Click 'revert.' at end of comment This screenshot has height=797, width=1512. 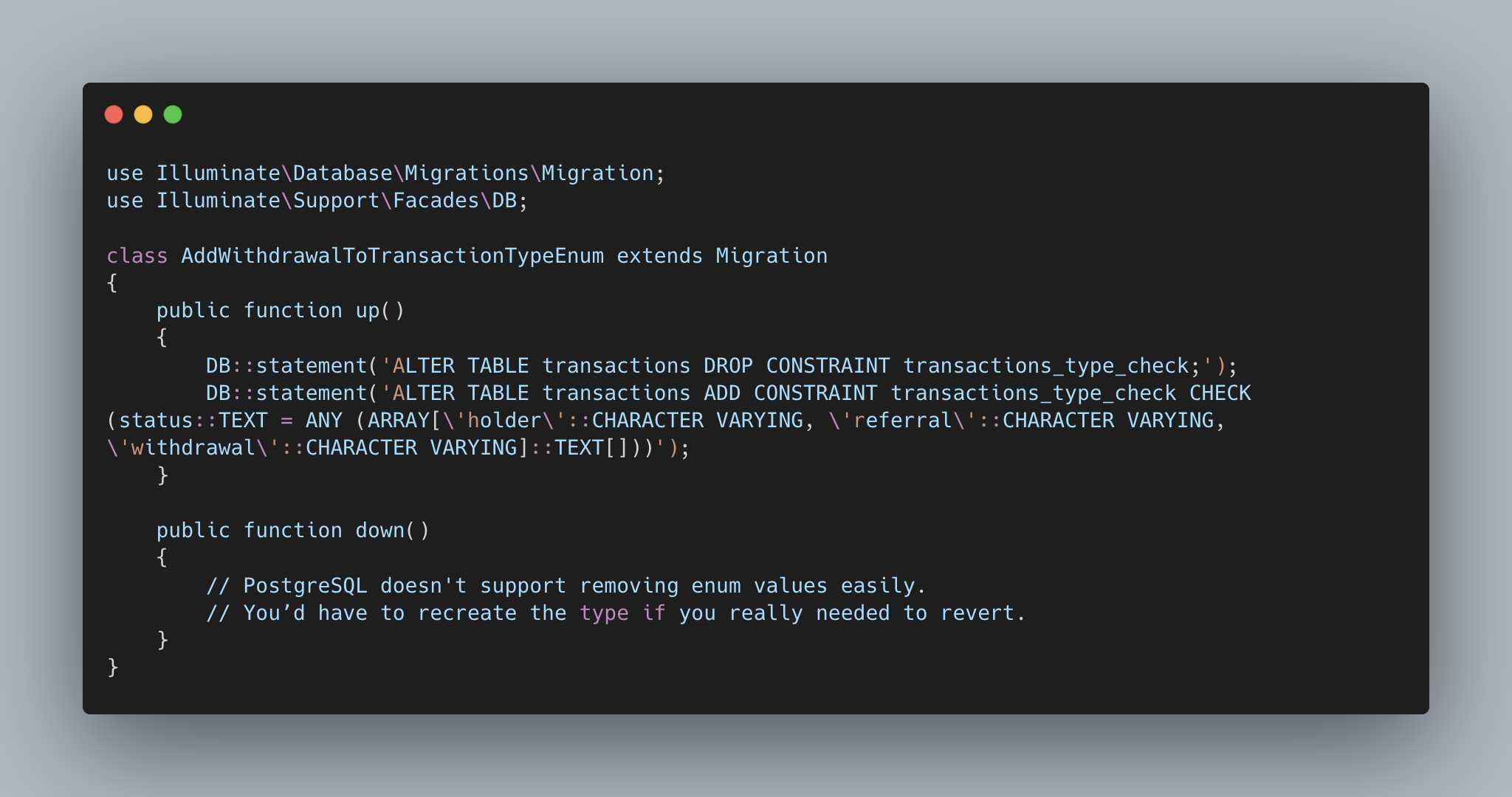point(983,613)
